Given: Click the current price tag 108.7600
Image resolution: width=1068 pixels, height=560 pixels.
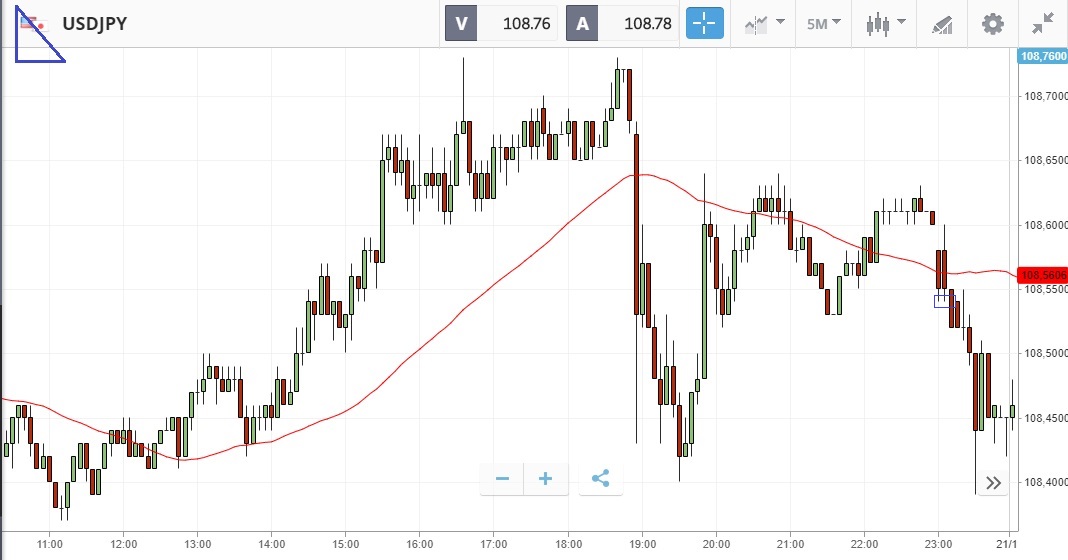Looking at the screenshot, I should (x=1041, y=57).
